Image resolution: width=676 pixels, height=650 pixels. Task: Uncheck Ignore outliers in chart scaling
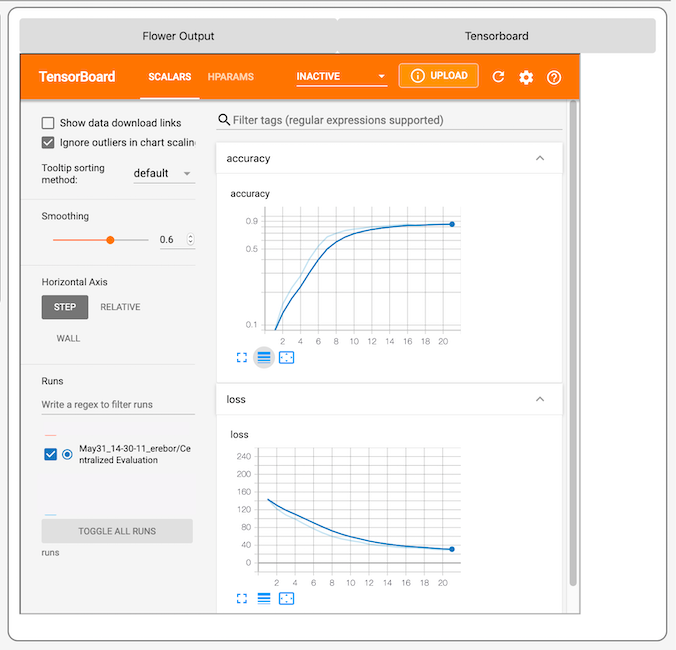[48, 142]
